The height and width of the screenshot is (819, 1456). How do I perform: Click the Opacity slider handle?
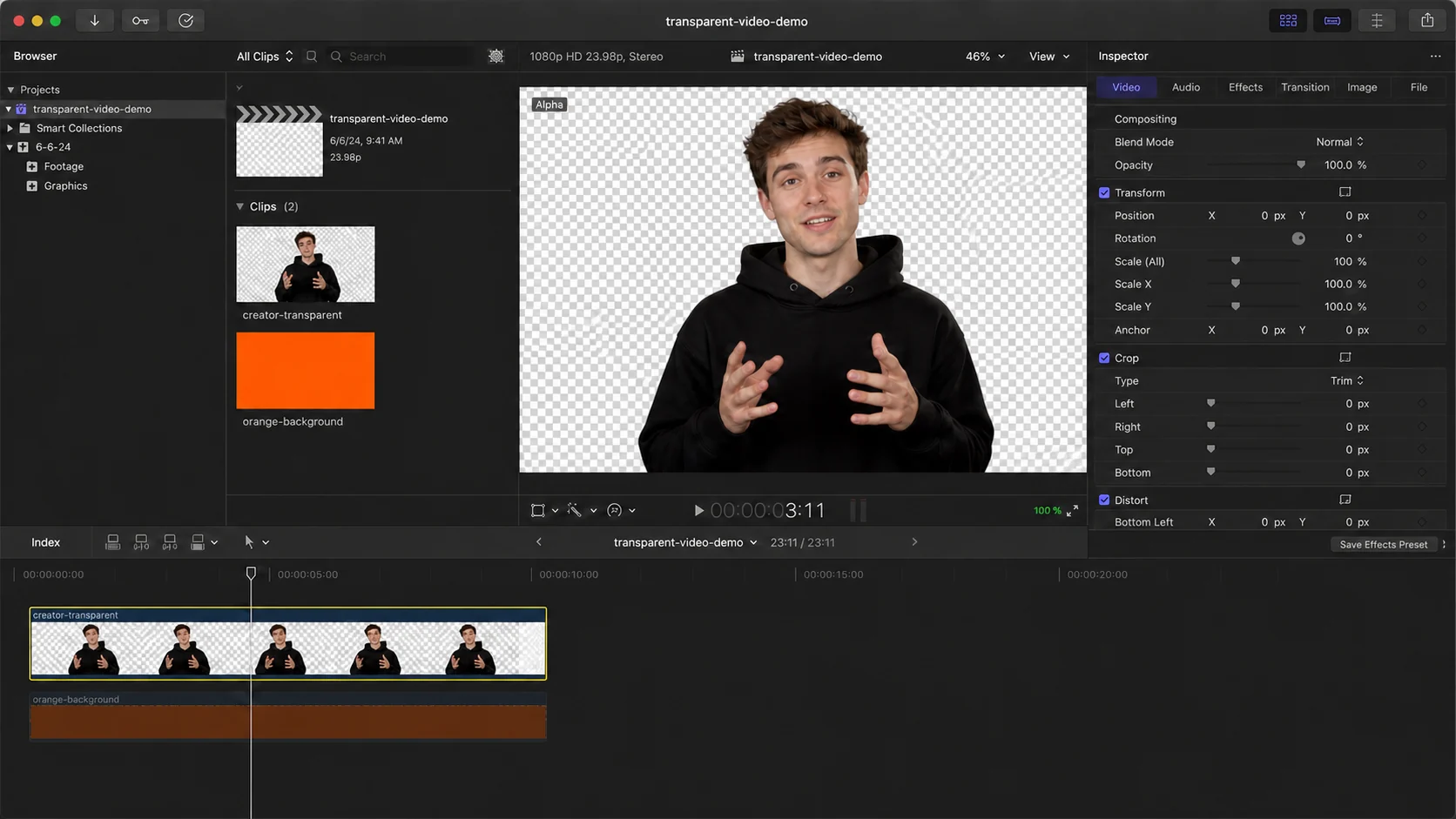pyautogui.click(x=1301, y=164)
